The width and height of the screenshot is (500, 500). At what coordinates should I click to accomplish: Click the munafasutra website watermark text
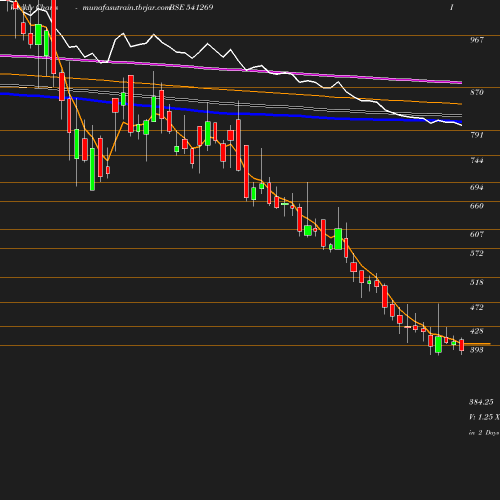127,8
